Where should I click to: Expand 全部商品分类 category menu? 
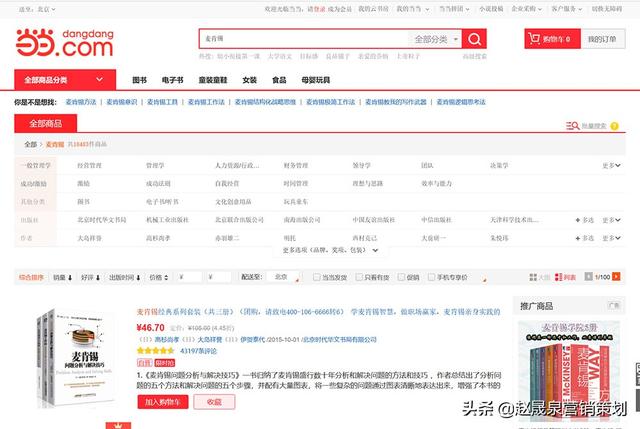click(65, 80)
